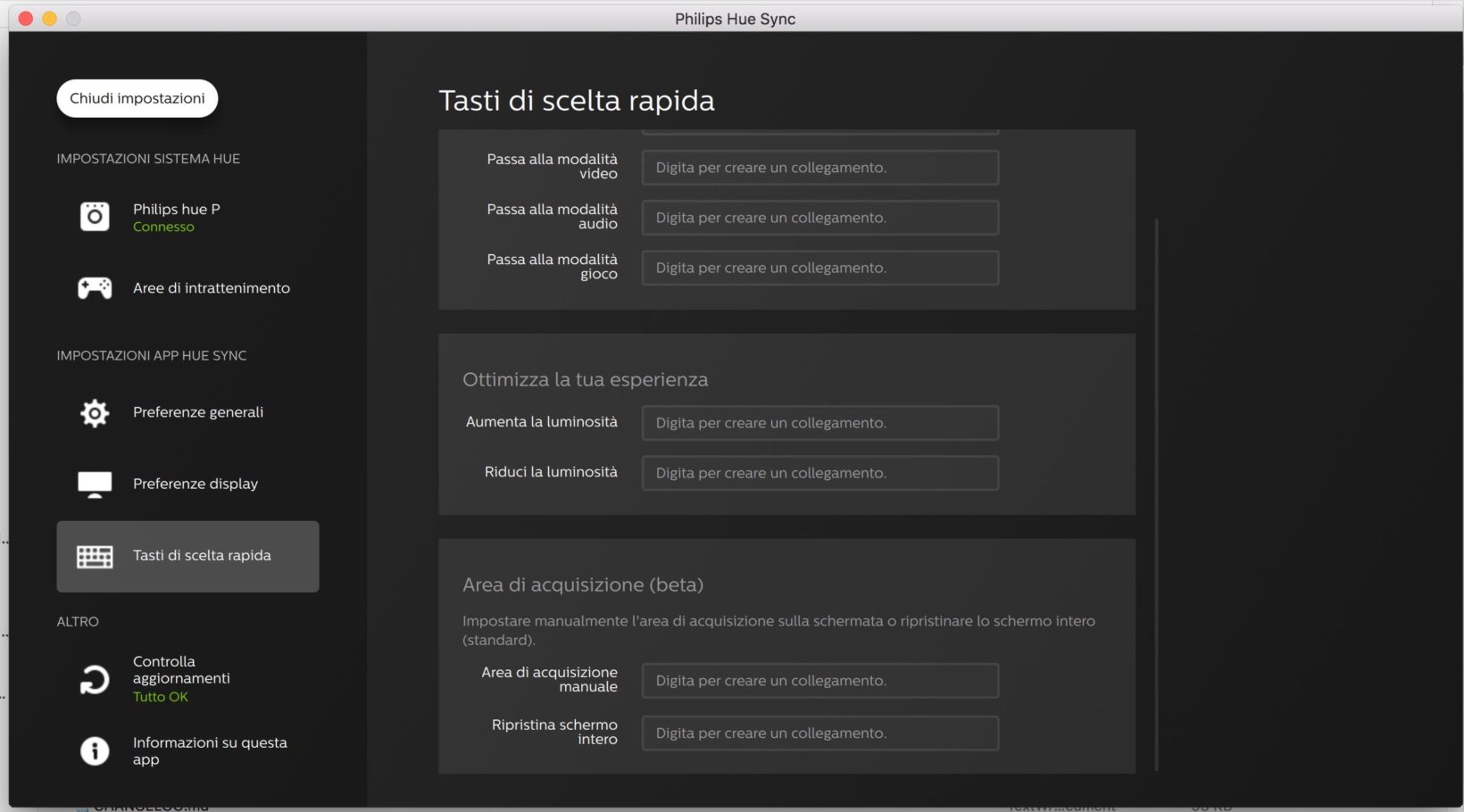Click the refresh icon for update check

95,680
